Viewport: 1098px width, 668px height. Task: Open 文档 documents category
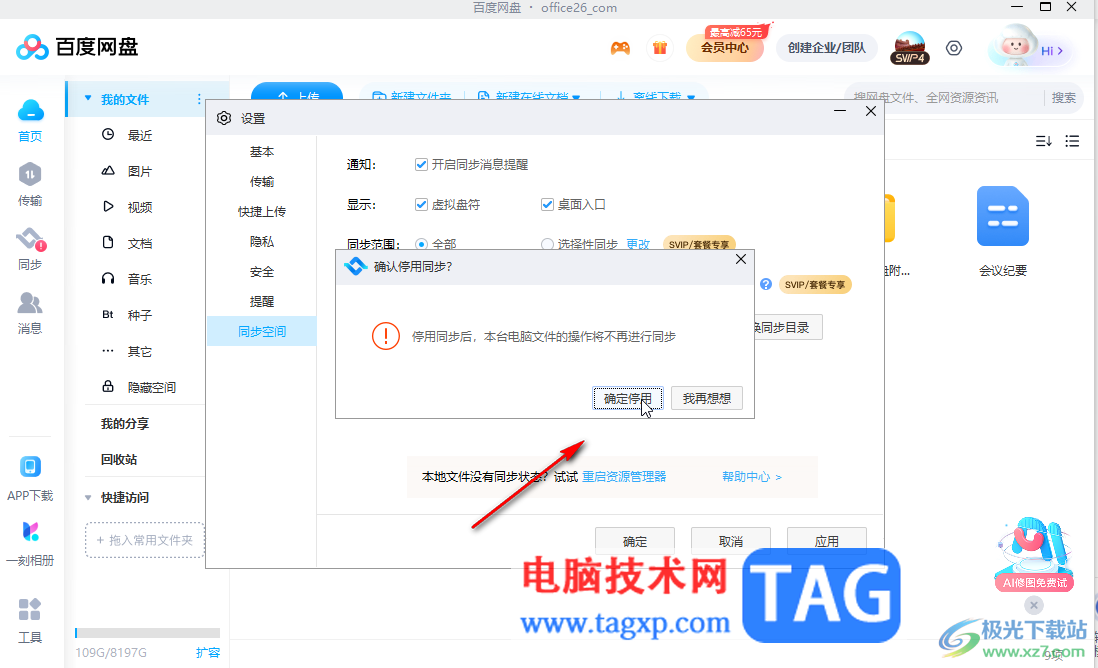(x=139, y=244)
